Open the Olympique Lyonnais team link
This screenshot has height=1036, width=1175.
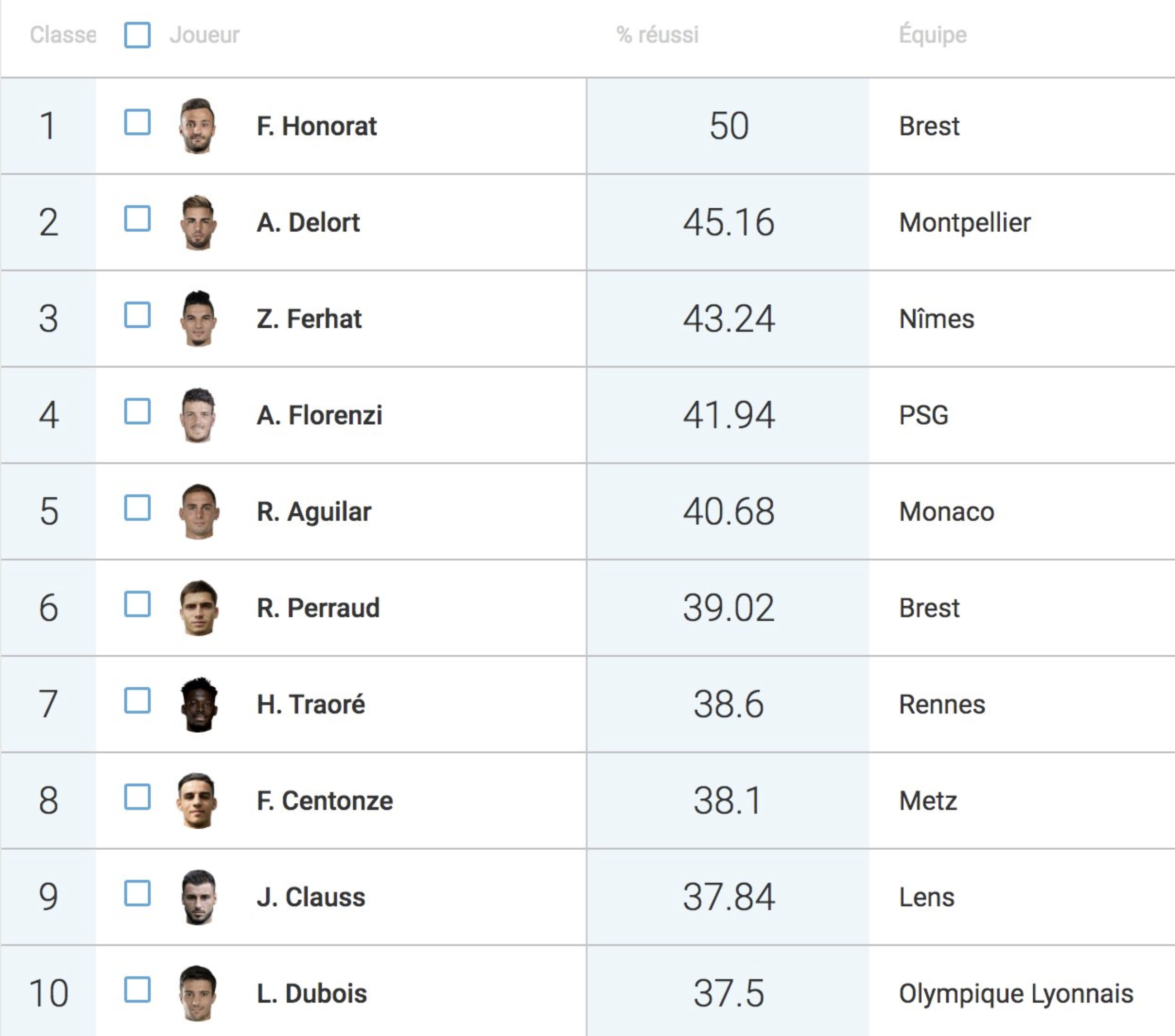tap(1016, 994)
